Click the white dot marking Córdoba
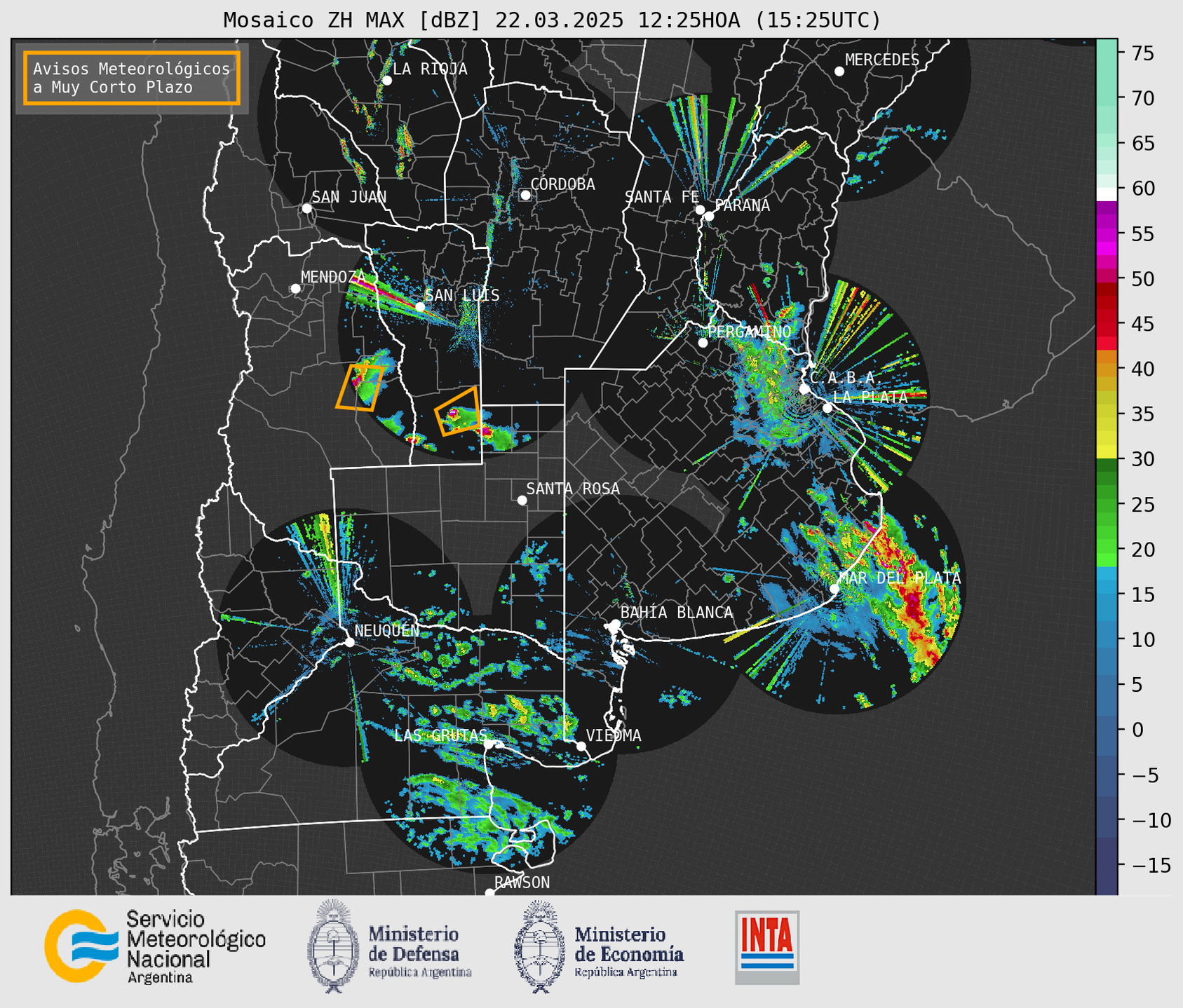 pos(525,195)
